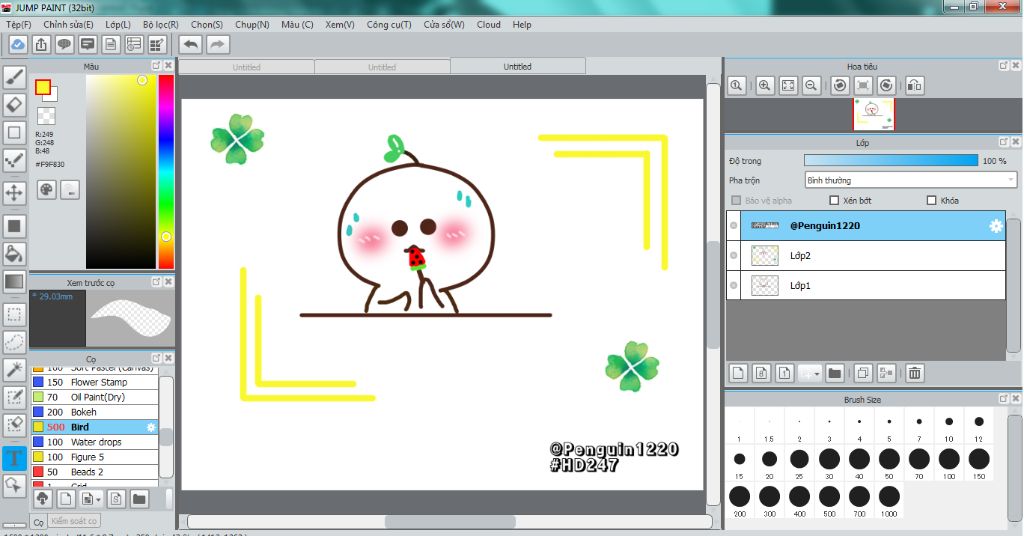Hide the @Penguin1220 layer
The image size is (1024, 536).
(x=733, y=225)
